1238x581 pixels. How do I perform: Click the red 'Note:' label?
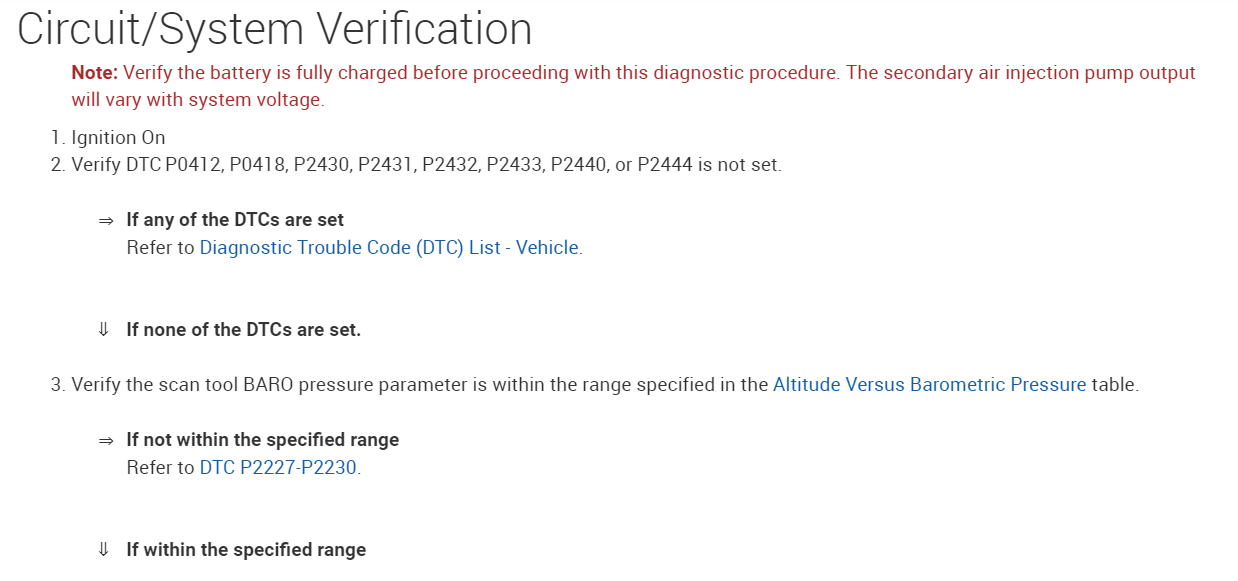[95, 73]
